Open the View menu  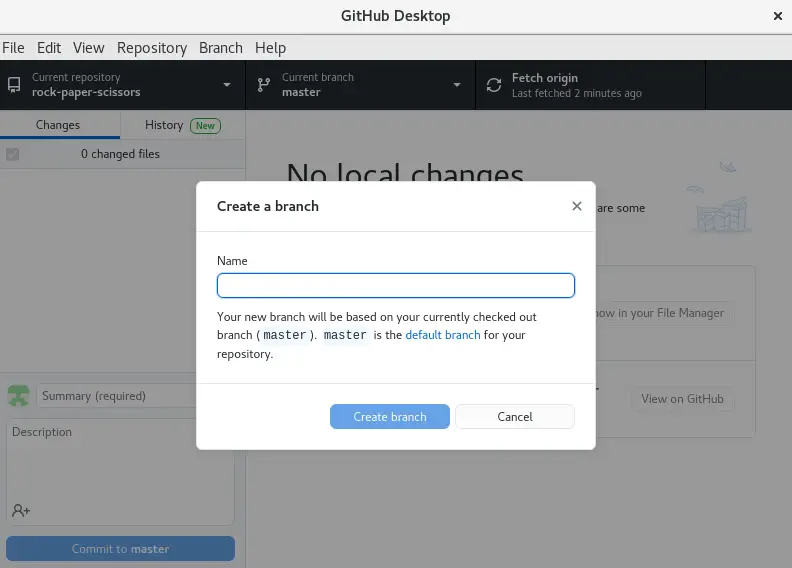[x=89, y=48]
